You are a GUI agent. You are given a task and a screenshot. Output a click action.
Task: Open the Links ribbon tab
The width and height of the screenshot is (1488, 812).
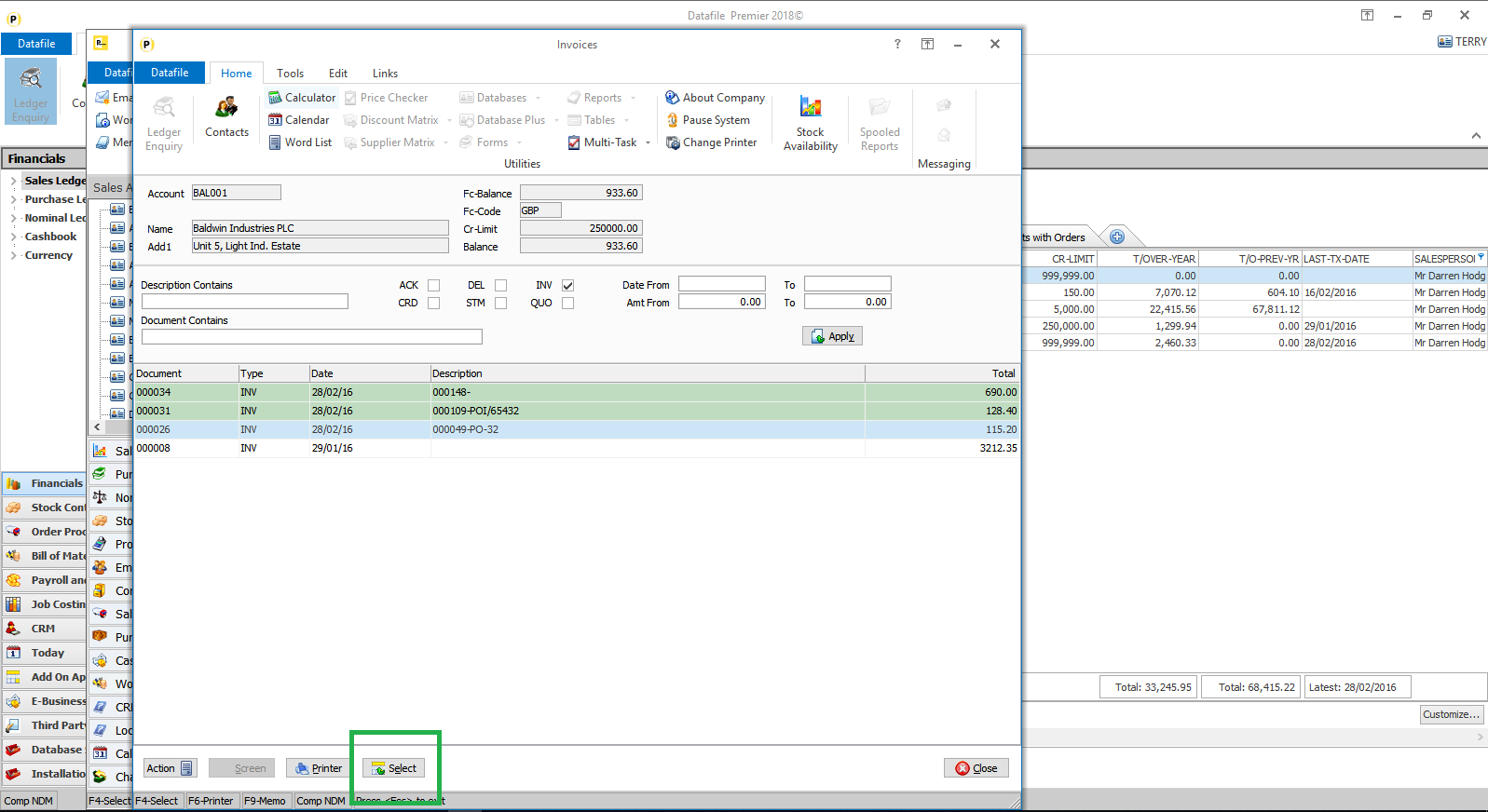pos(385,74)
